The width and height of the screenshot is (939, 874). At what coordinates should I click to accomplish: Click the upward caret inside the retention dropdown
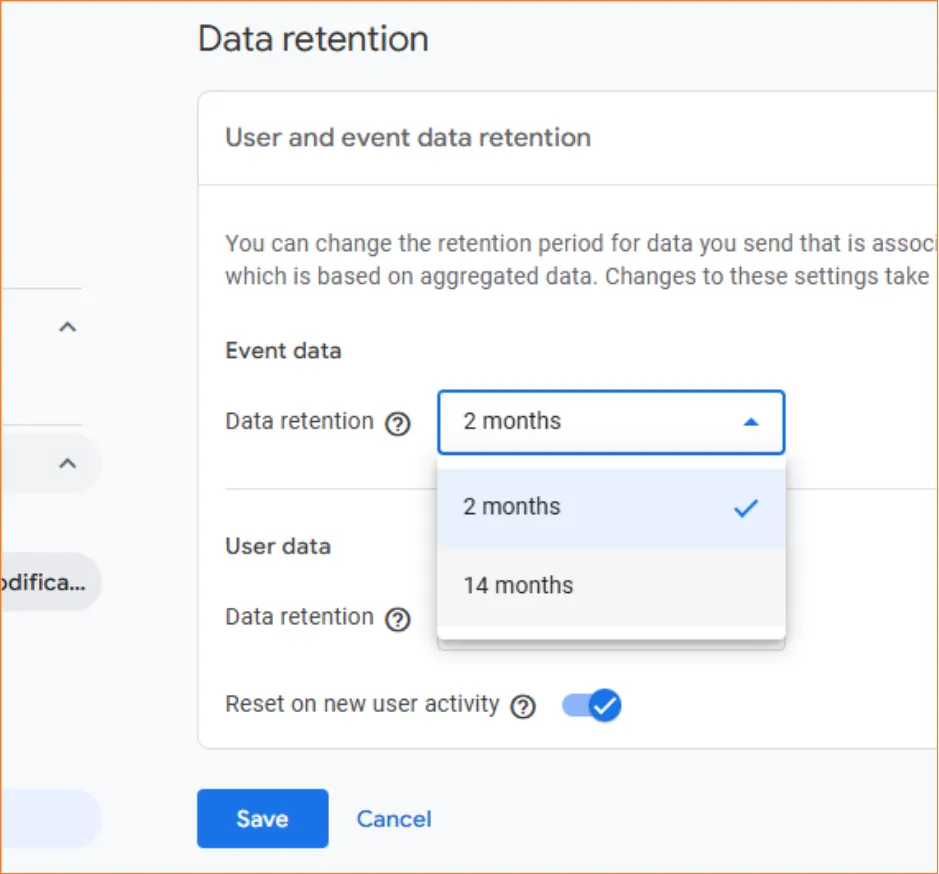click(751, 422)
